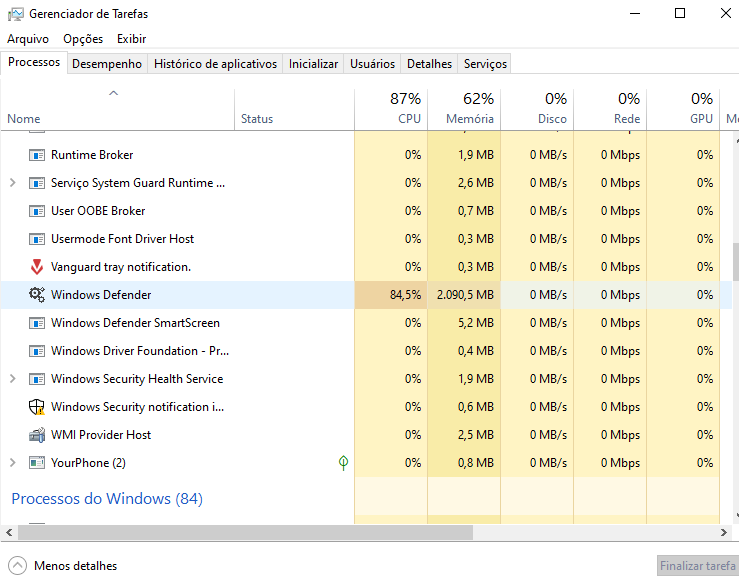The height and width of the screenshot is (587, 739).
Task: Click the User OOBE Broker icon
Action: [x=37, y=211]
